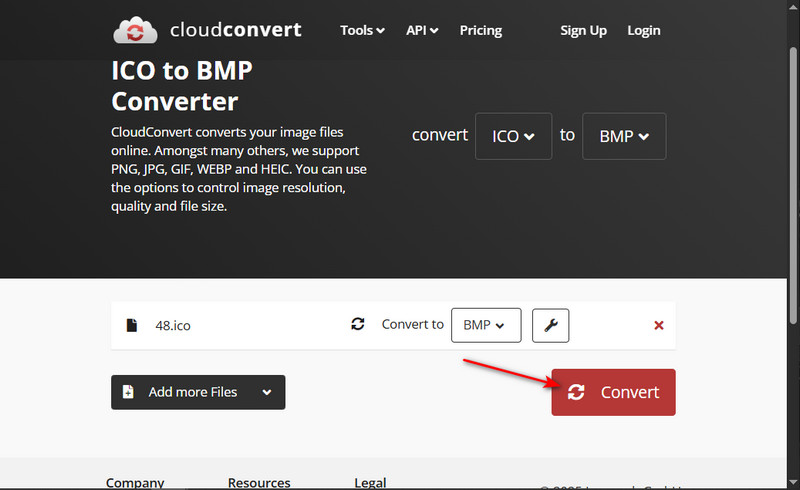
Task: Click the refresh arrows icon before Convert to
Action: click(358, 324)
